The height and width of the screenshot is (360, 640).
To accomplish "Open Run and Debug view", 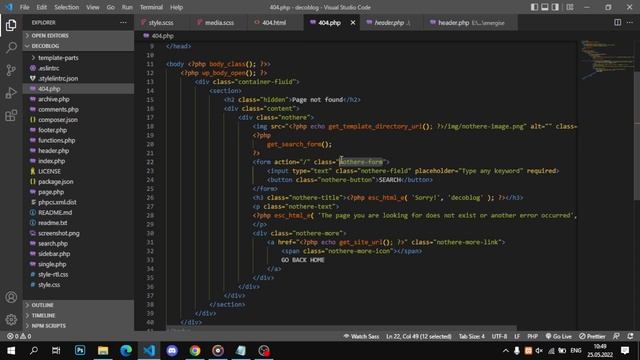I will (x=11, y=93).
